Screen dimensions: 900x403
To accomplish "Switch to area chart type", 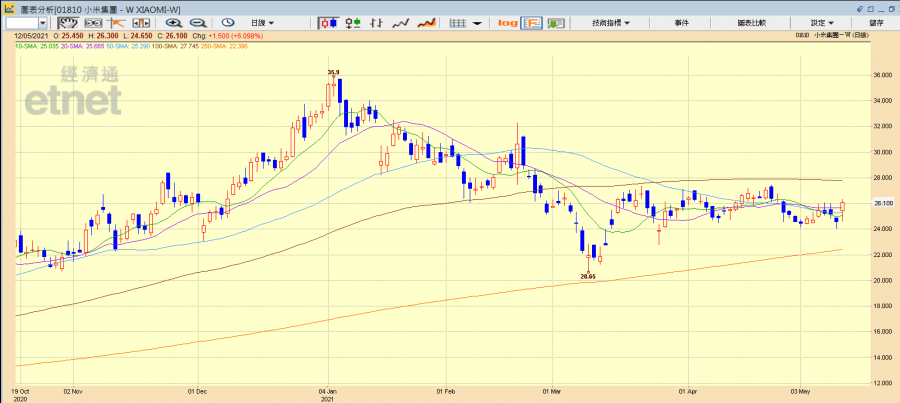I will [x=427, y=22].
